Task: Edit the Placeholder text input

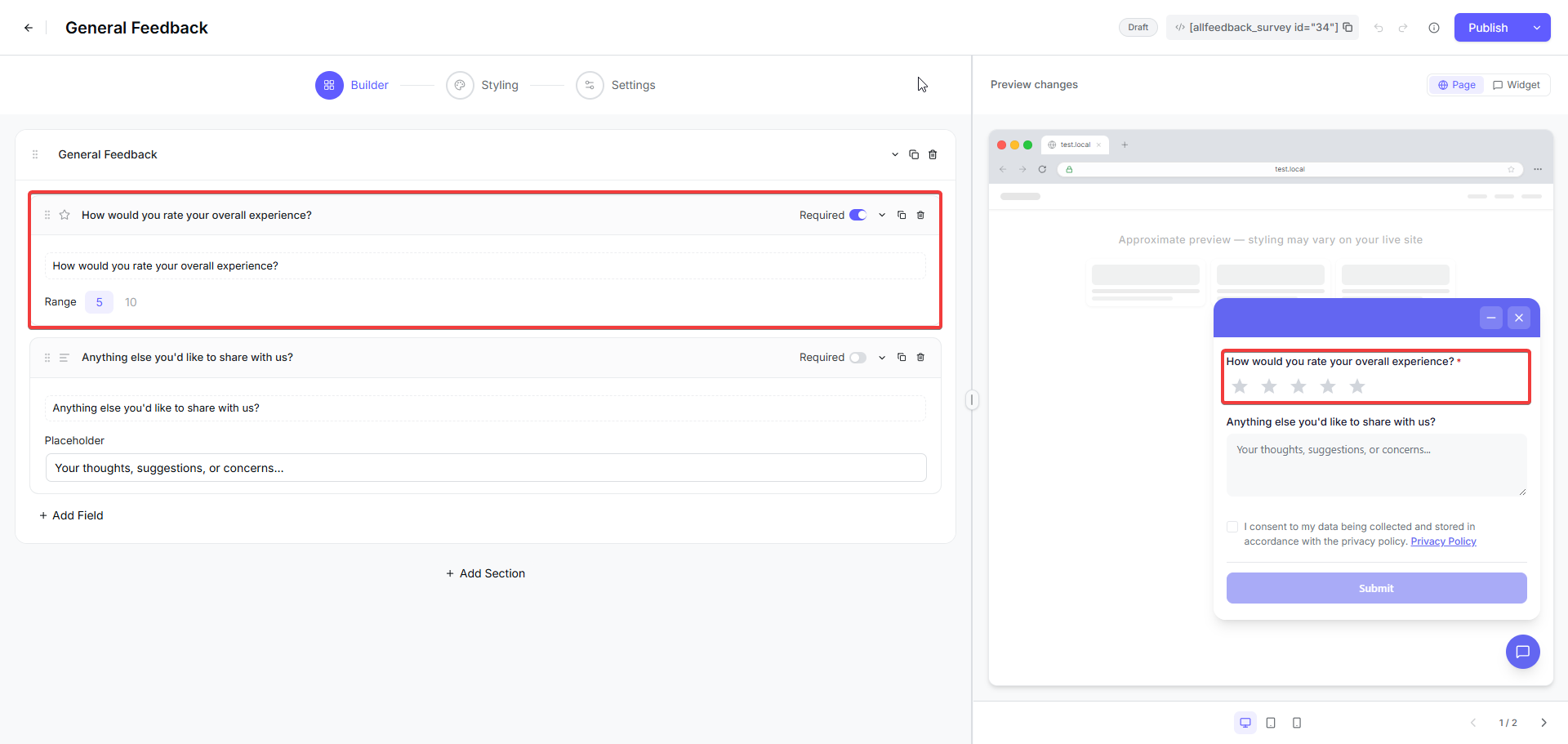Action: click(486, 468)
